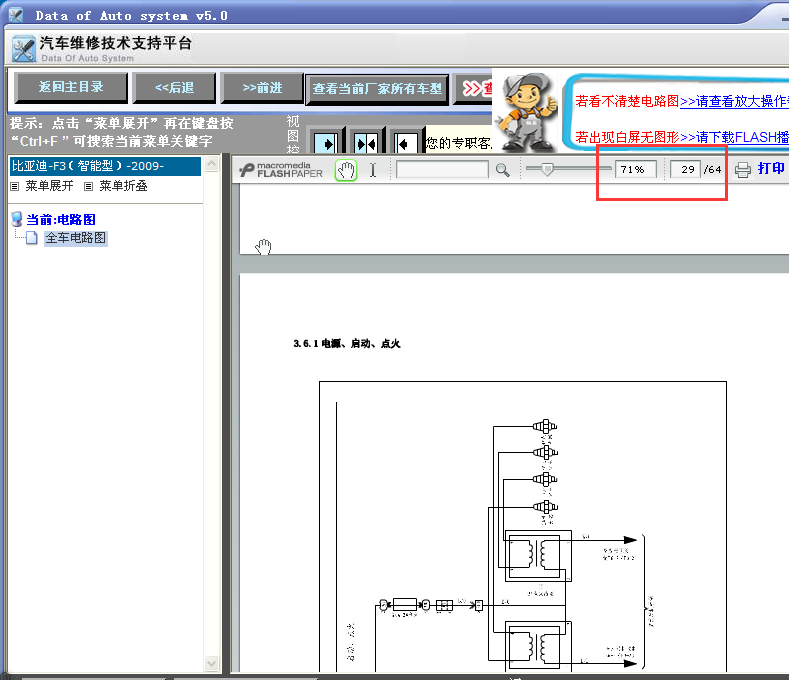Click the 汽车维修技术支持平台 wrench logo icon

[24, 49]
